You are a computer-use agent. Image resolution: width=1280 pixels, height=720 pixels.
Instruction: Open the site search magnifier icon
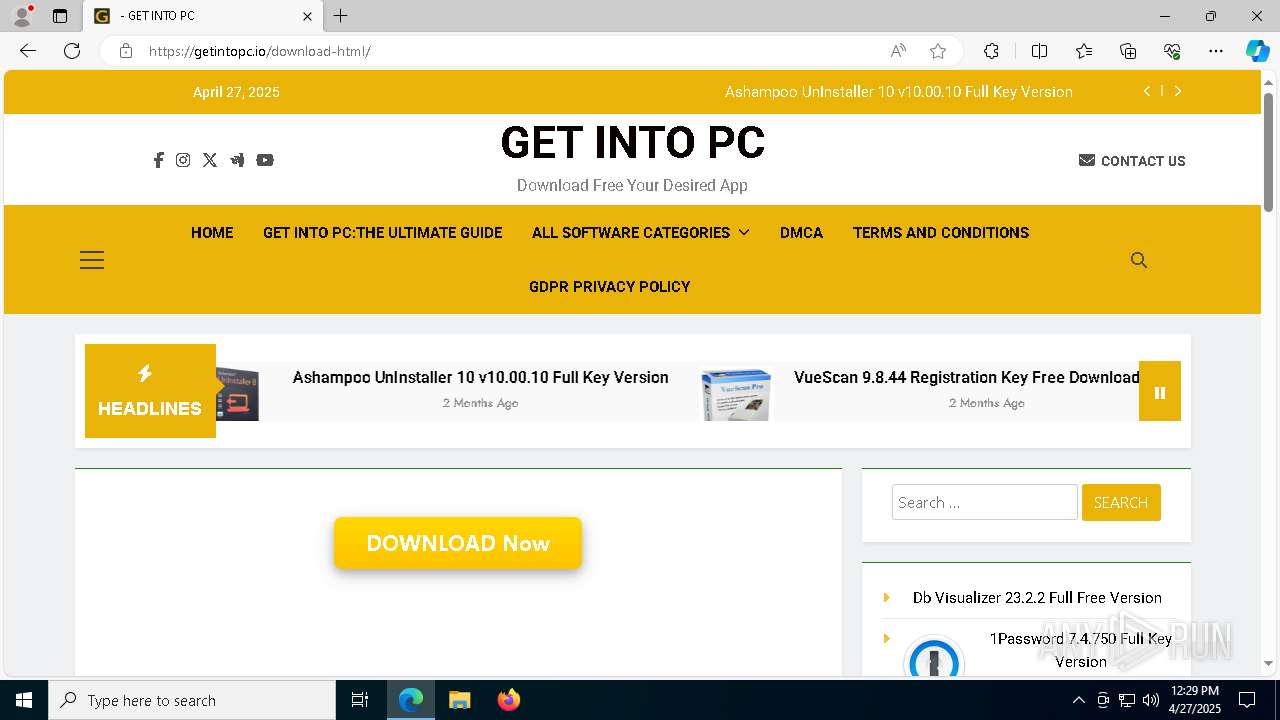click(x=1139, y=260)
